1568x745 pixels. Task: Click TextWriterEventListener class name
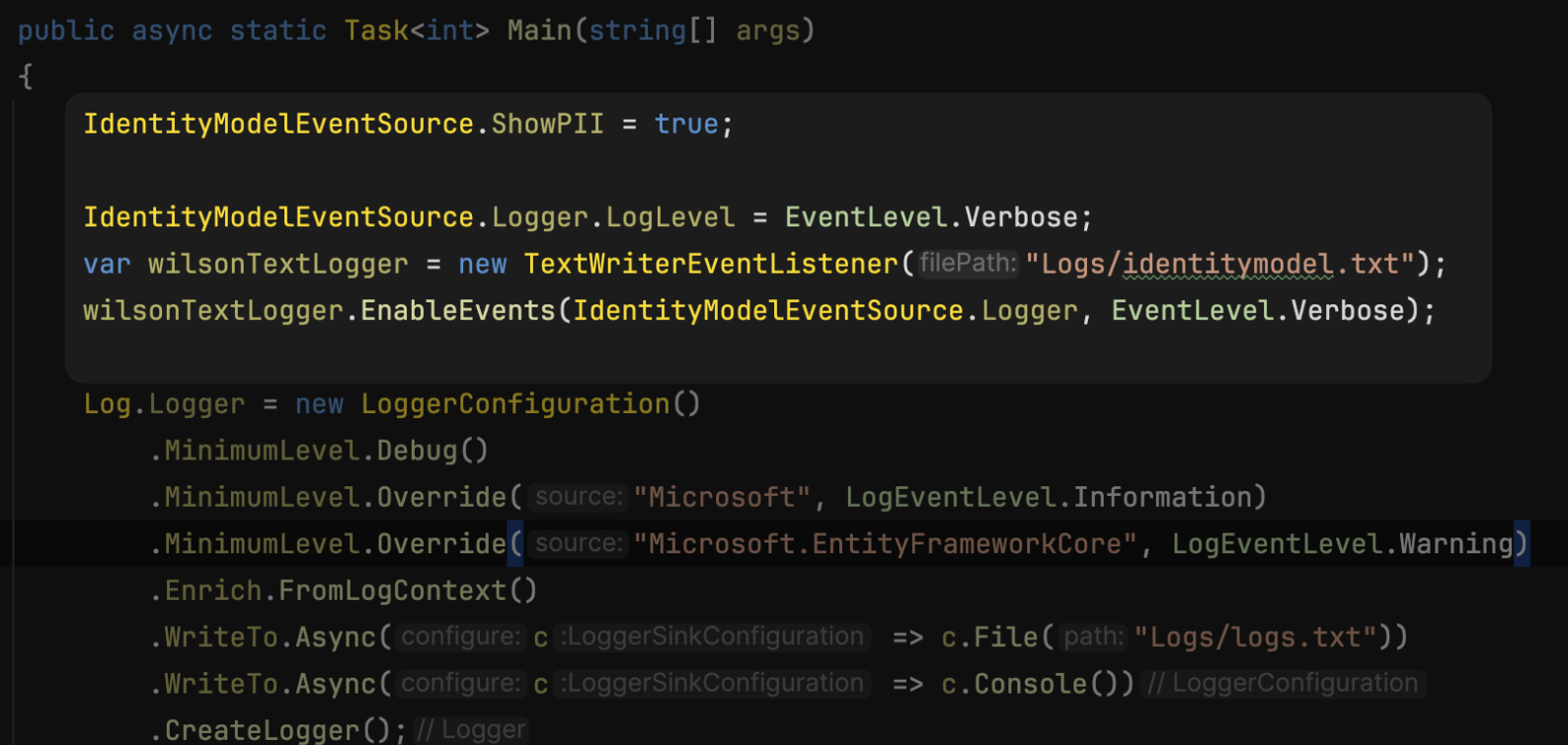[711, 265]
